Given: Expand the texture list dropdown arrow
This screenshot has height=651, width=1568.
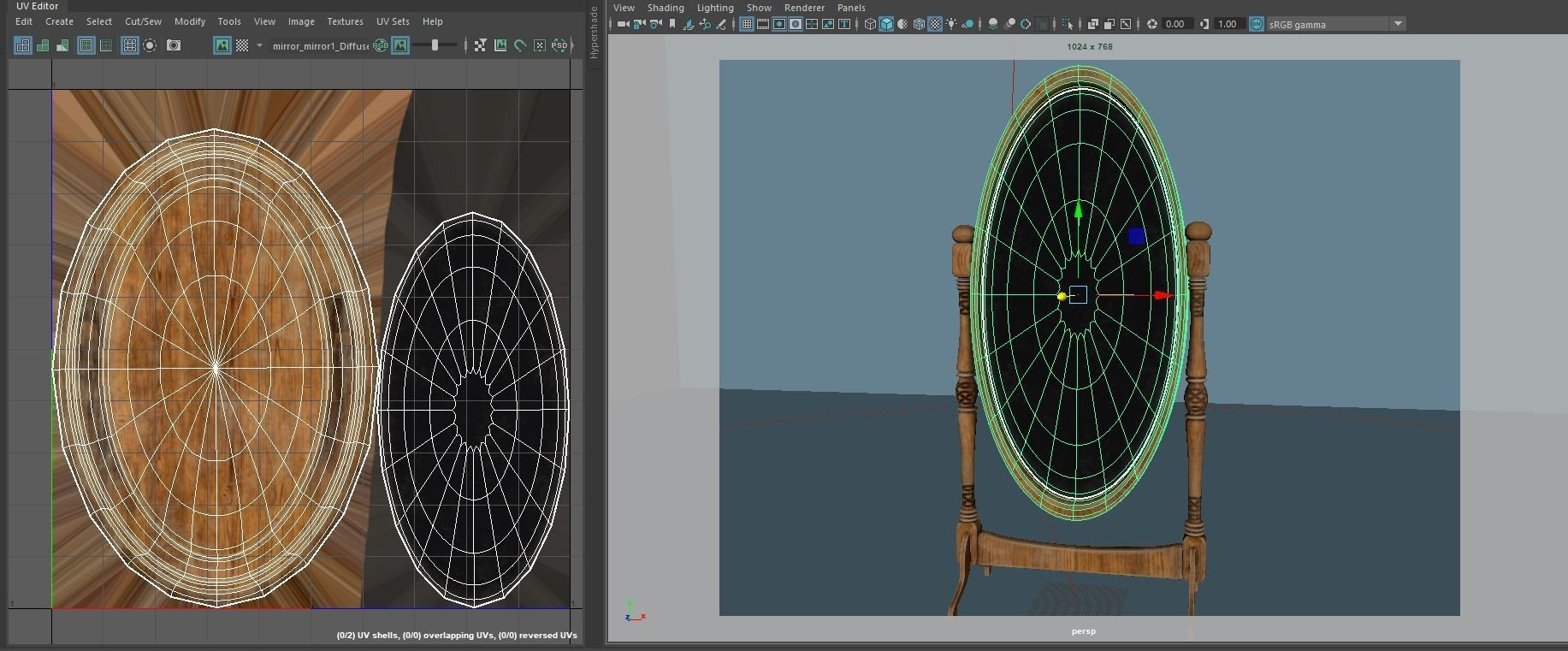Looking at the screenshot, I should [x=259, y=45].
